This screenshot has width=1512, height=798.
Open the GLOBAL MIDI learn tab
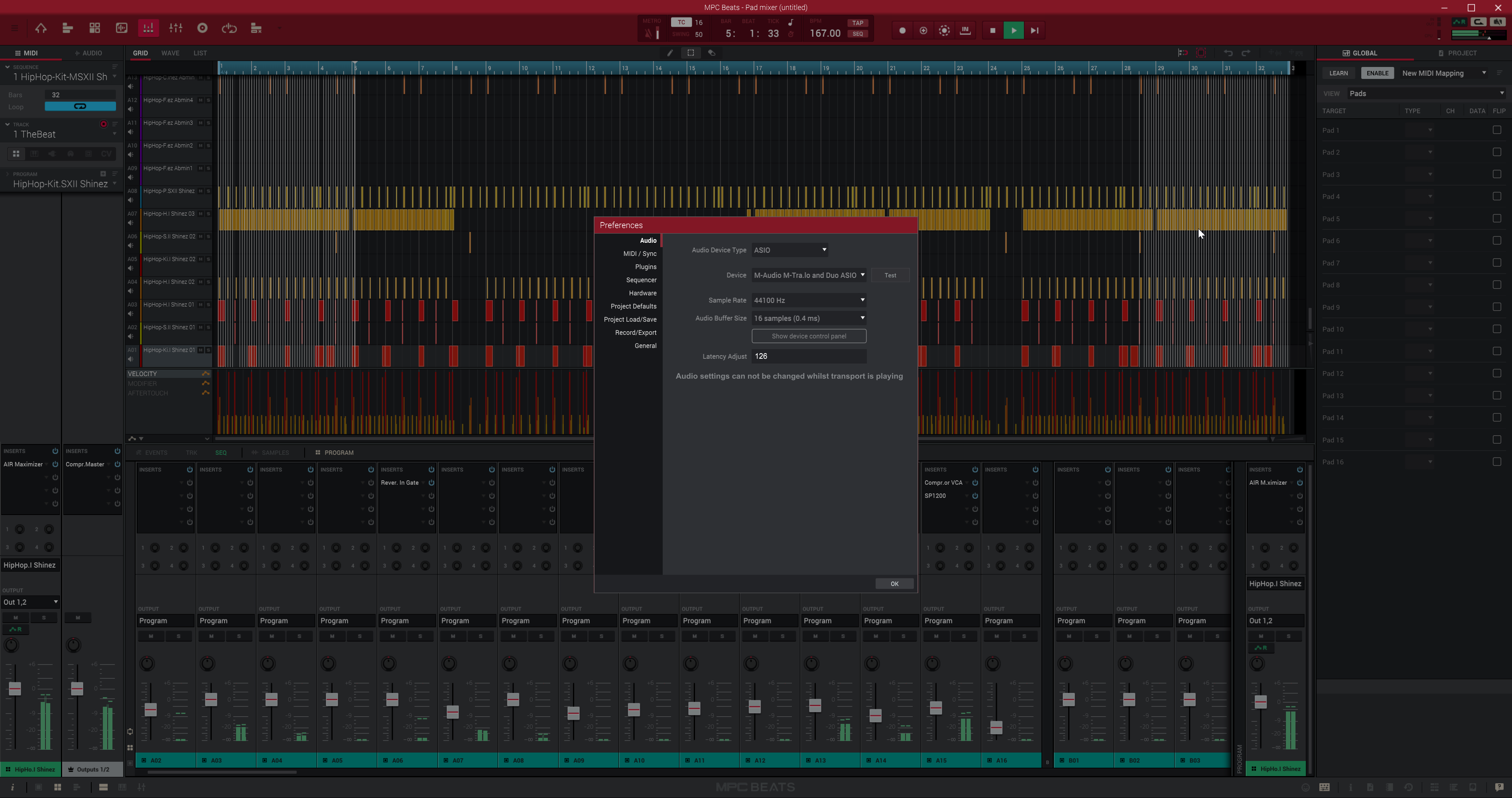(x=1360, y=53)
